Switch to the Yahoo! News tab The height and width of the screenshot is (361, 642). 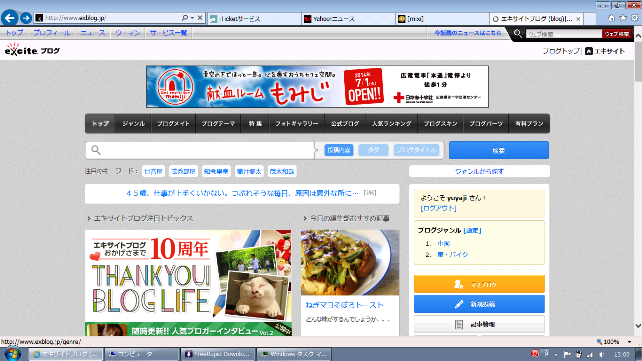point(348,19)
